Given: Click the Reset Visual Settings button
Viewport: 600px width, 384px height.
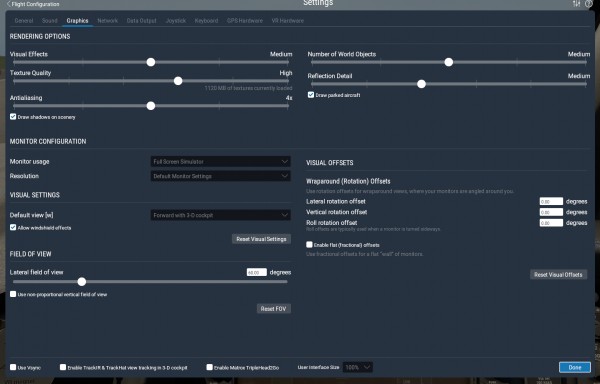Looking at the screenshot, I should [x=261, y=239].
